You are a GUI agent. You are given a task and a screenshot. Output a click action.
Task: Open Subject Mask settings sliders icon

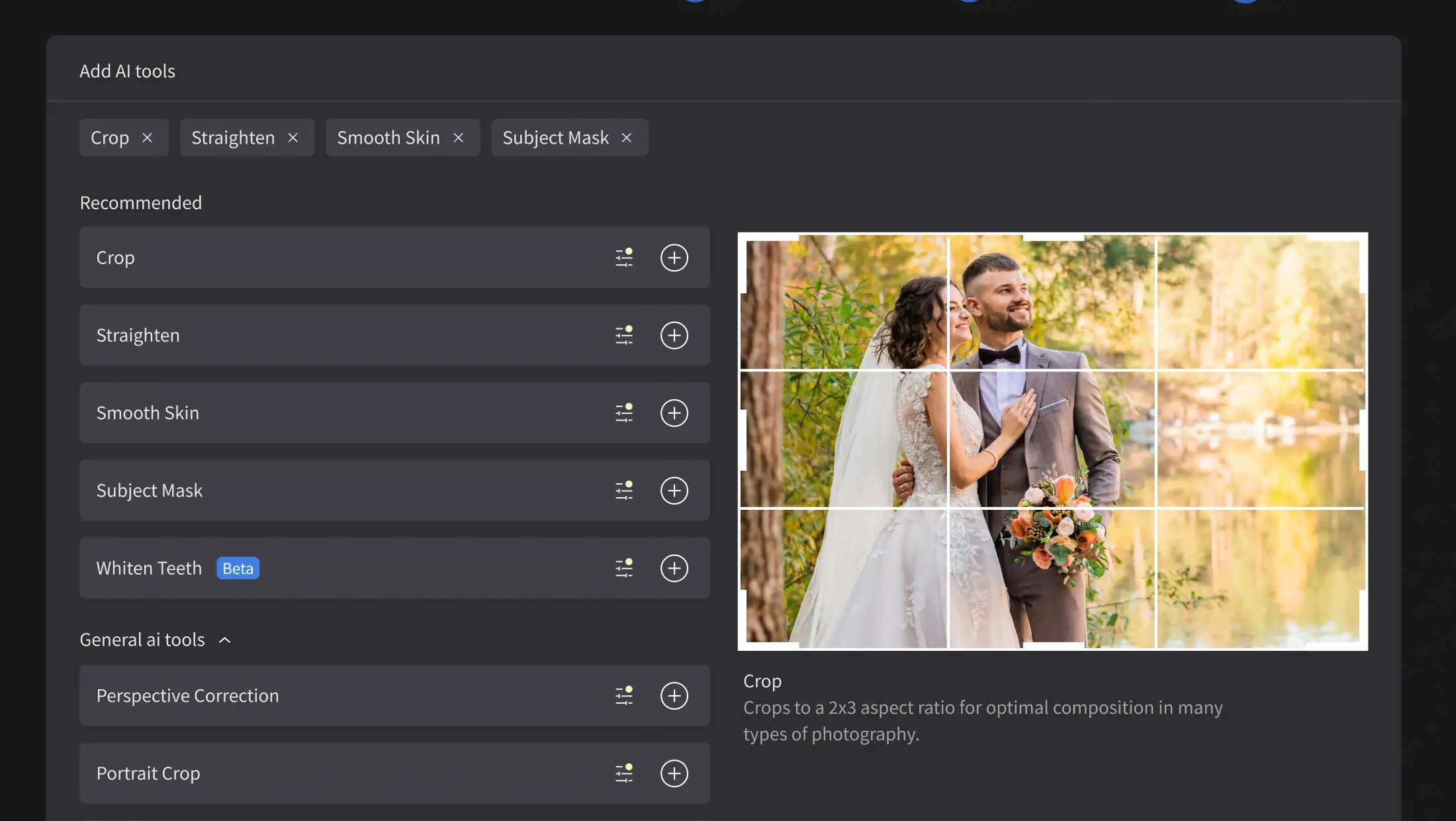point(624,491)
